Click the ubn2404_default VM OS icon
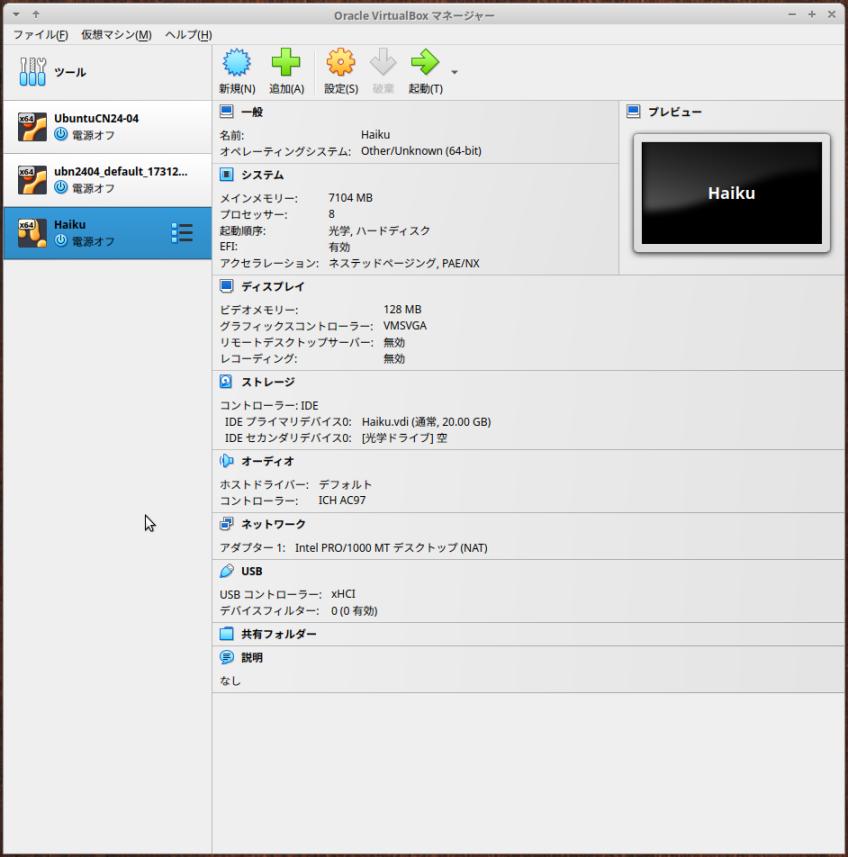This screenshot has width=848, height=857. [32, 180]
